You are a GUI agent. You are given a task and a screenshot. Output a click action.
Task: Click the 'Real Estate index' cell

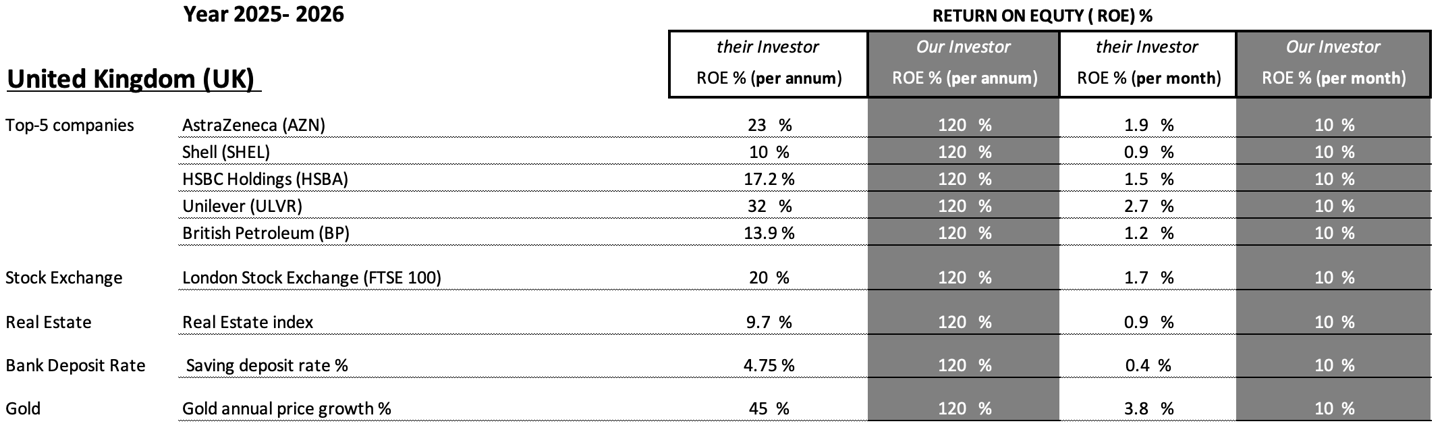coord(244,322)
